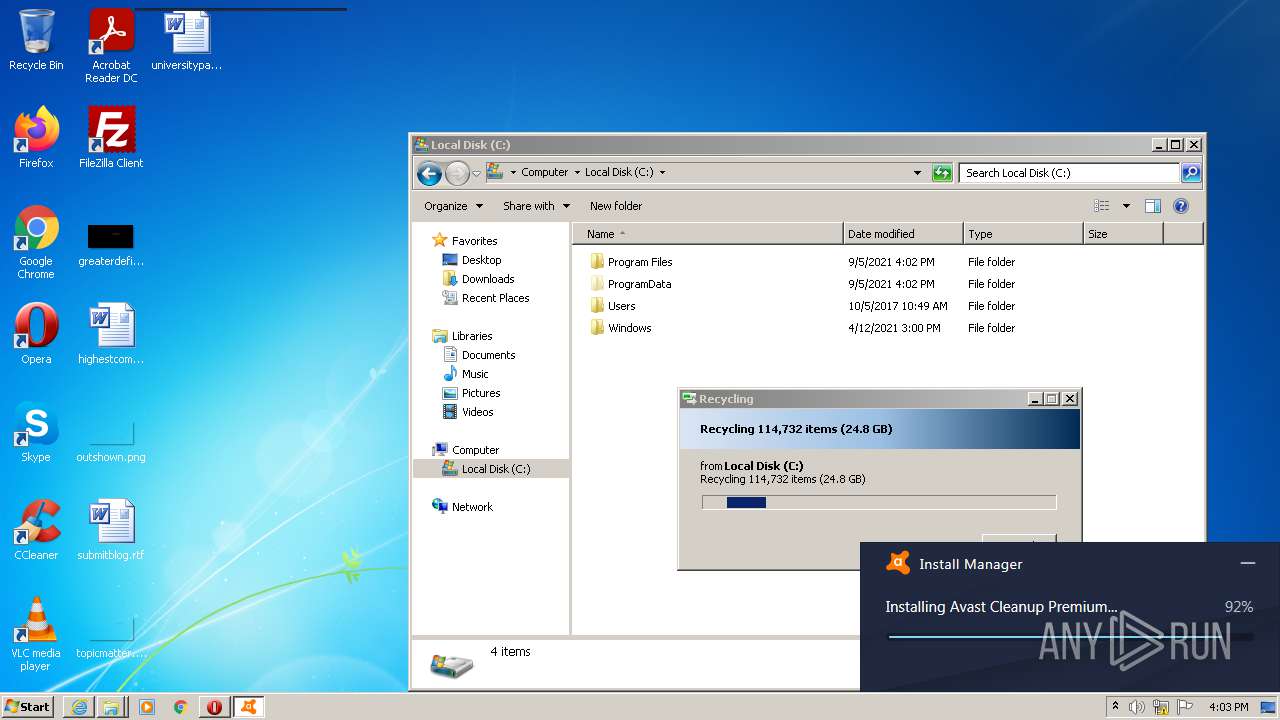The width and height of the screenshot is (1280, 720).
Task: Select the Windows folder
Action: point(620,328)
